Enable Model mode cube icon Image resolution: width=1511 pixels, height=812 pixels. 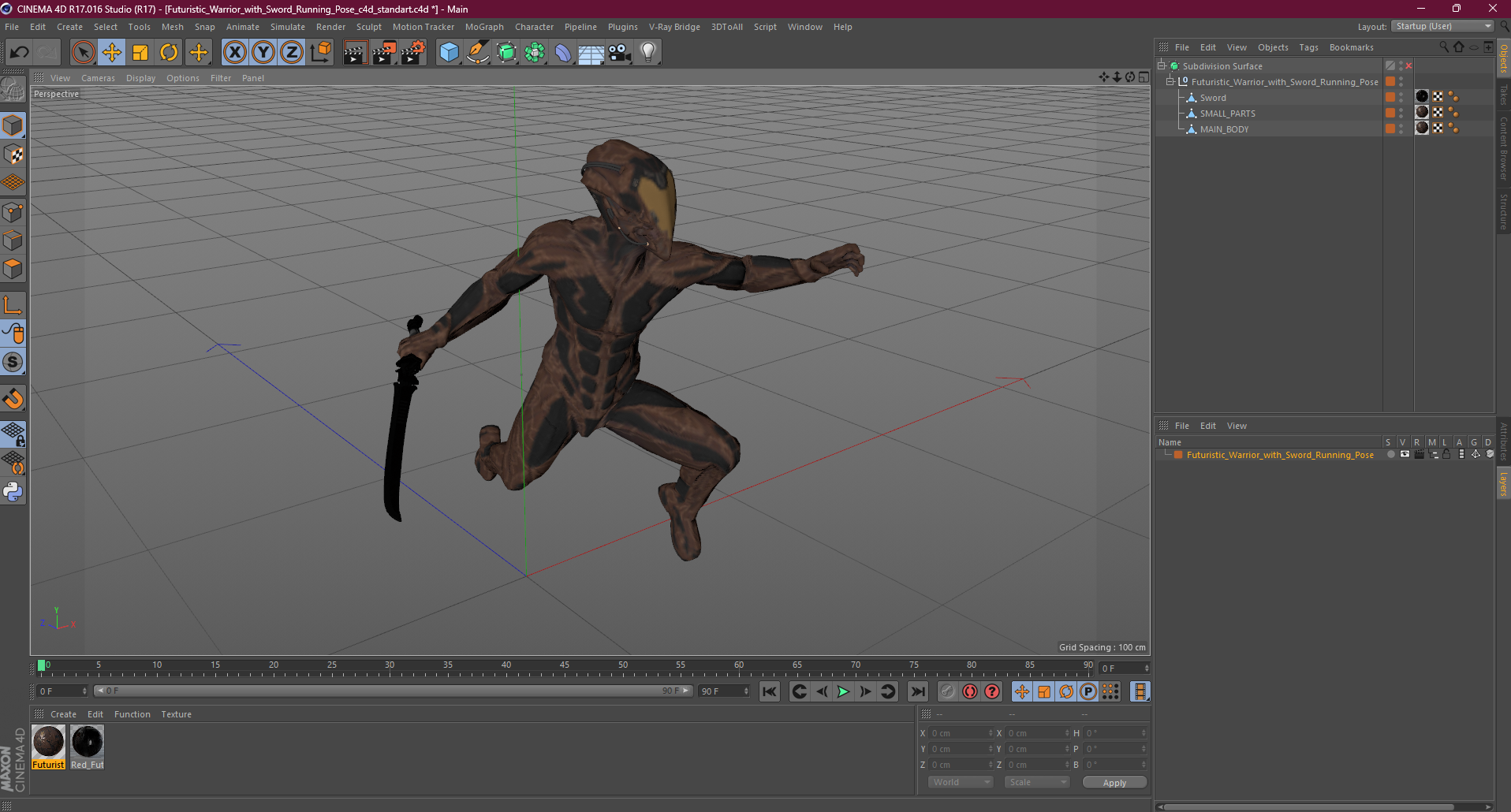[13, 125]
